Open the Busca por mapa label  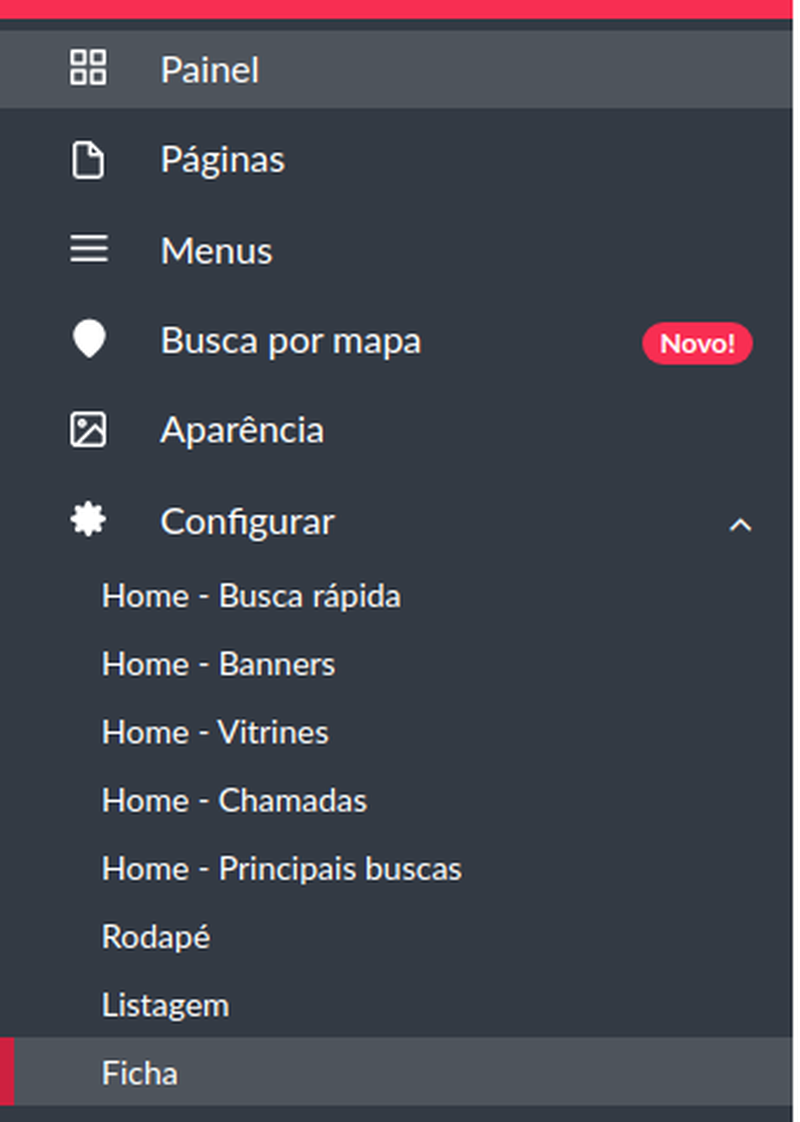point(291,341)
